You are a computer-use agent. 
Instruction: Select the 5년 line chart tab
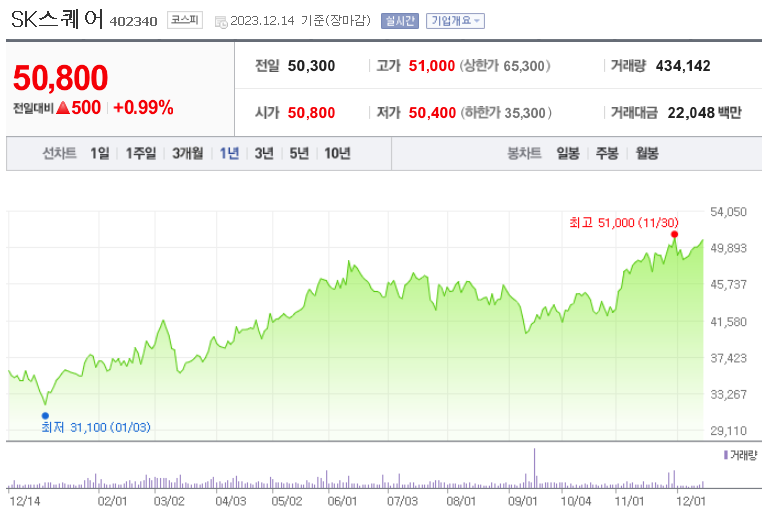coord(299,154)
